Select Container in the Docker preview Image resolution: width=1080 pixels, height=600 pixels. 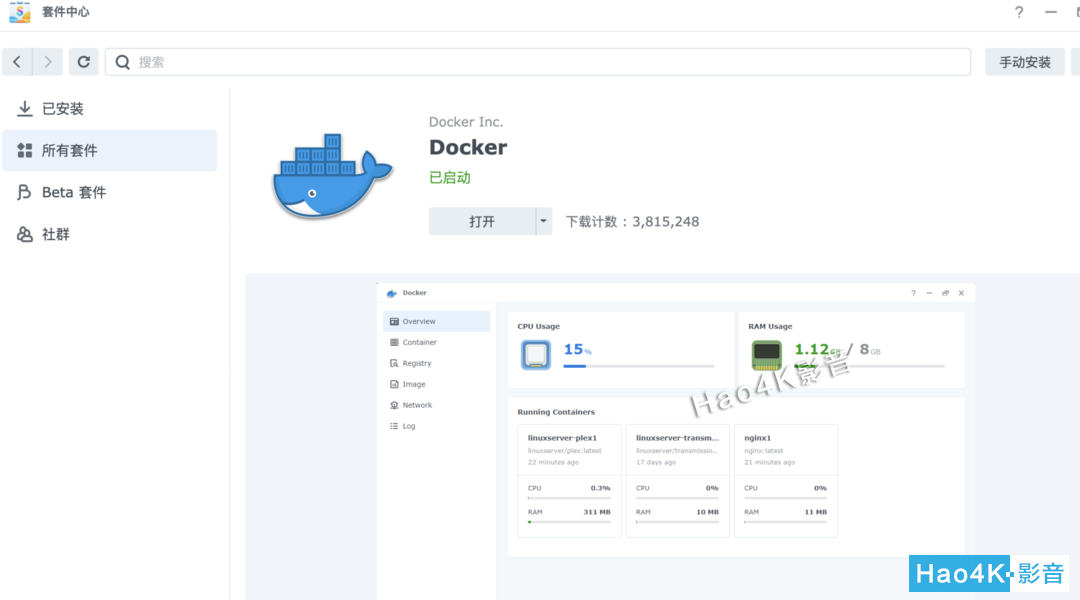tap(437, 342)
